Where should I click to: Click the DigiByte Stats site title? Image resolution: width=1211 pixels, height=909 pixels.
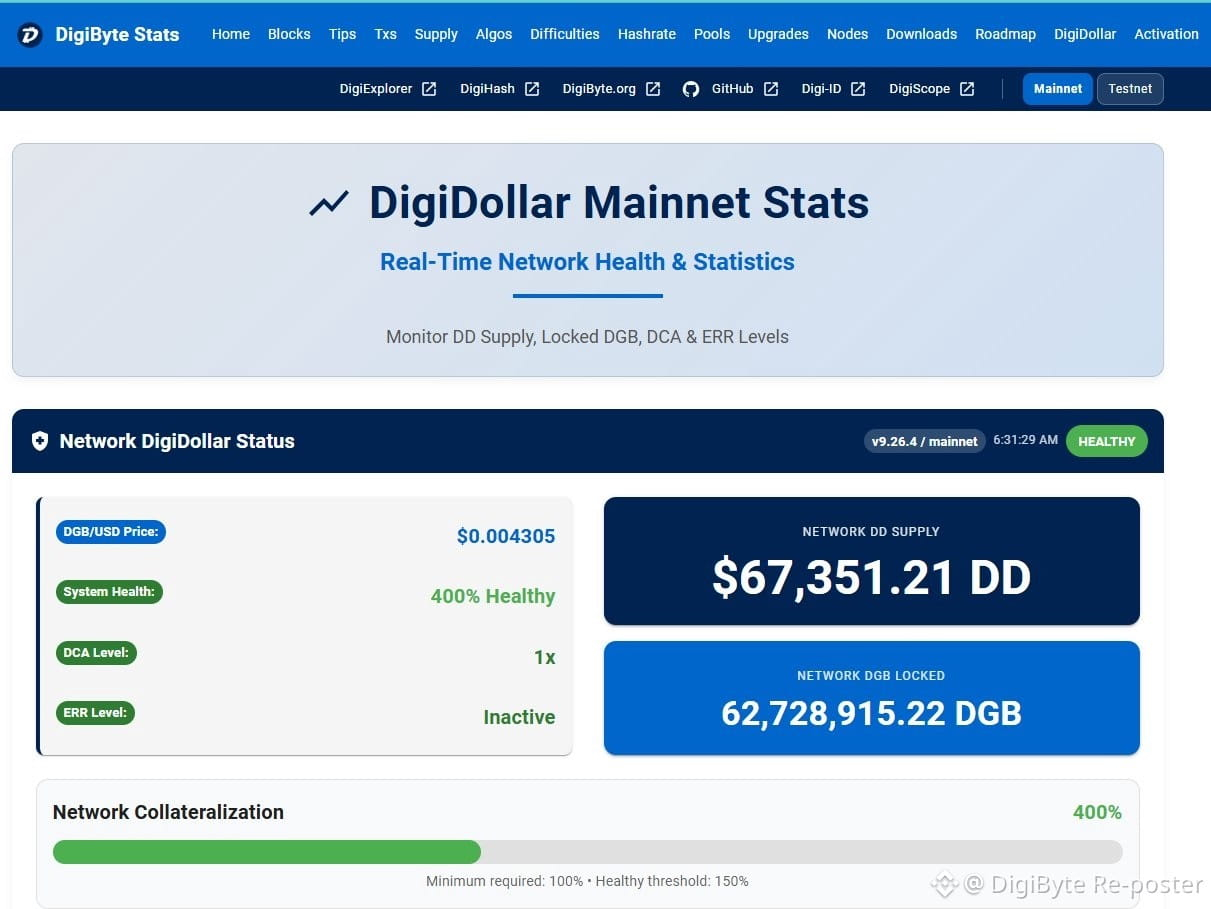coord(117,35)
